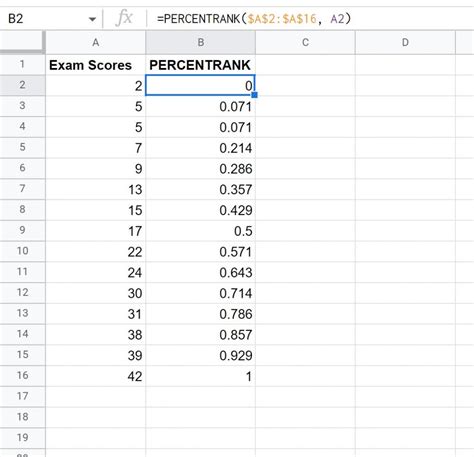Select column C header
This screenshot has height=457, width=474.
(x=305, y=42)
